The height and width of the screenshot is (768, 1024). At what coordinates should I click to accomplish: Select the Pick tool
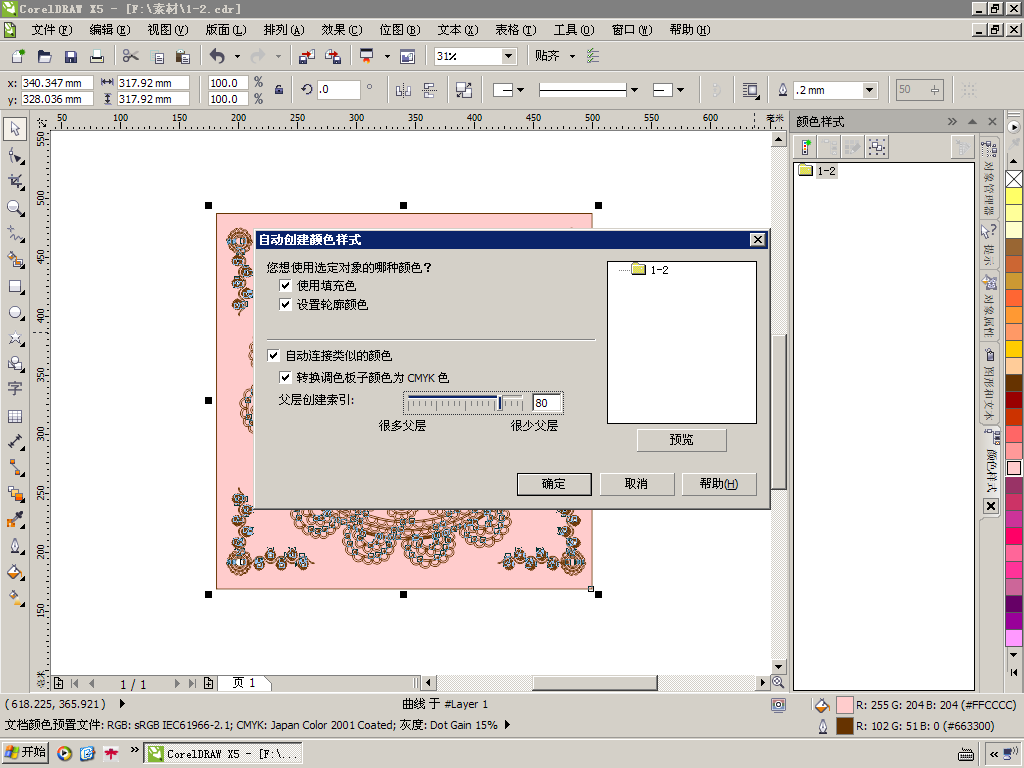tap(15, 129)
